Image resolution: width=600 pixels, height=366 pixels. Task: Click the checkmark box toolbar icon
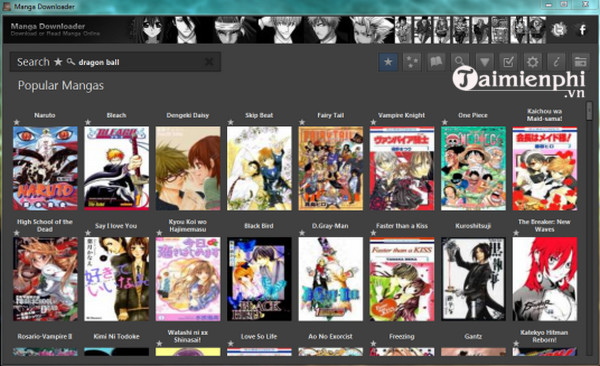pyautogui.click(x=508, y=62)
